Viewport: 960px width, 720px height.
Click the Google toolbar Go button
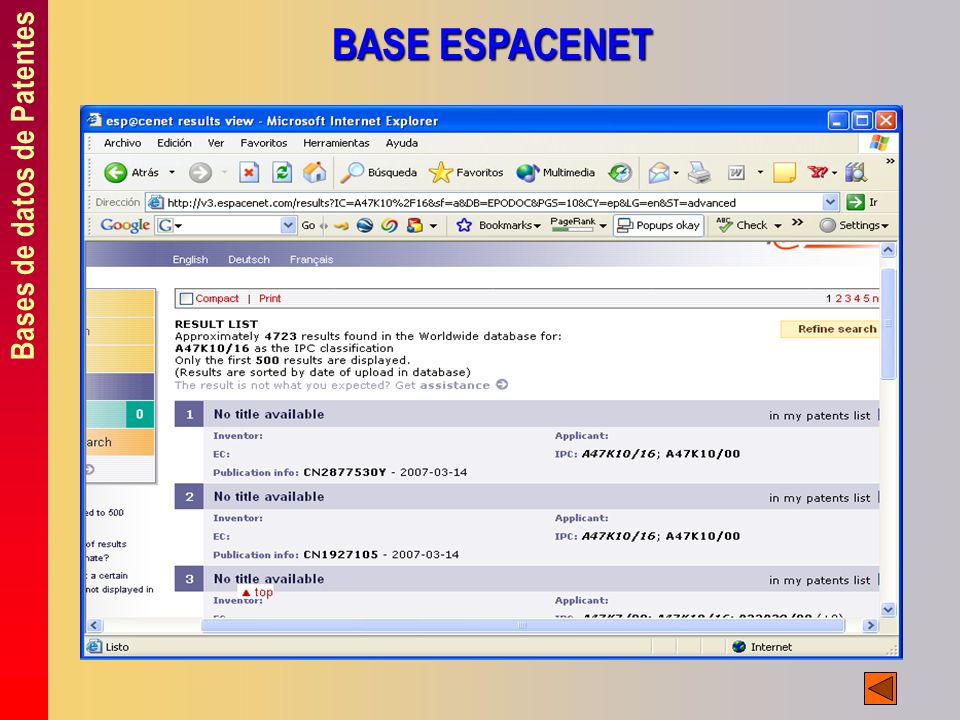click(308, 225)
